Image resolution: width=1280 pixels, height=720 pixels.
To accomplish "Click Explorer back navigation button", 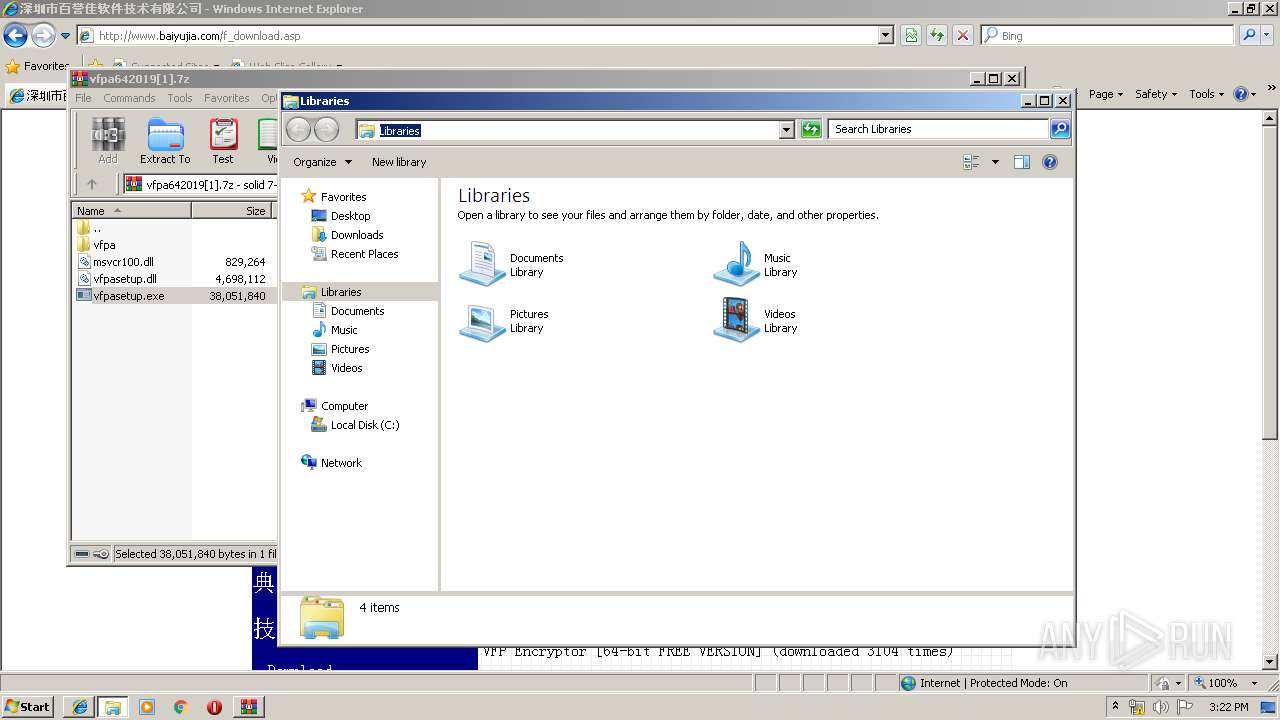I will (299, 129).
